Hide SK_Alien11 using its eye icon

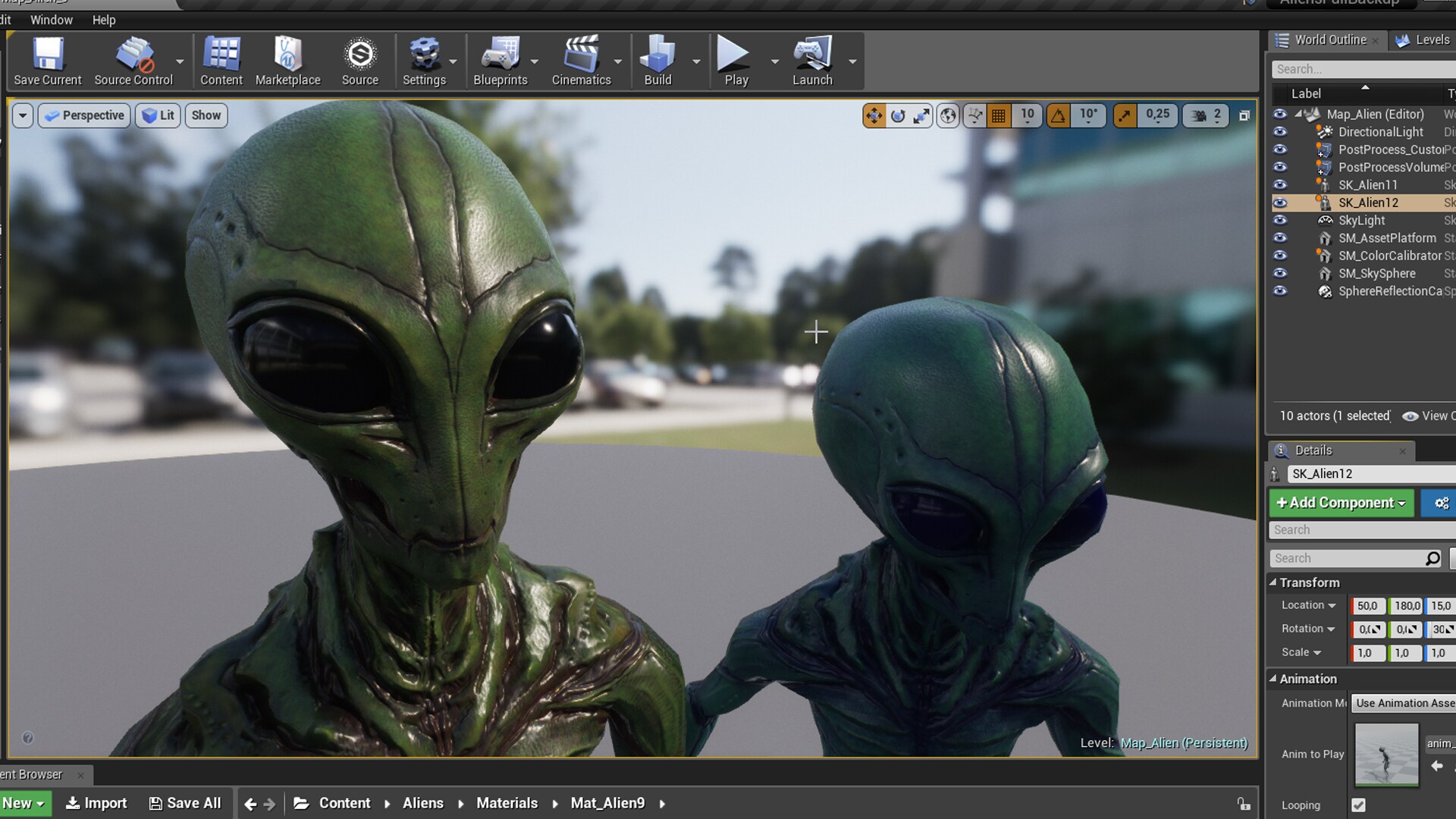(1281, 184)
